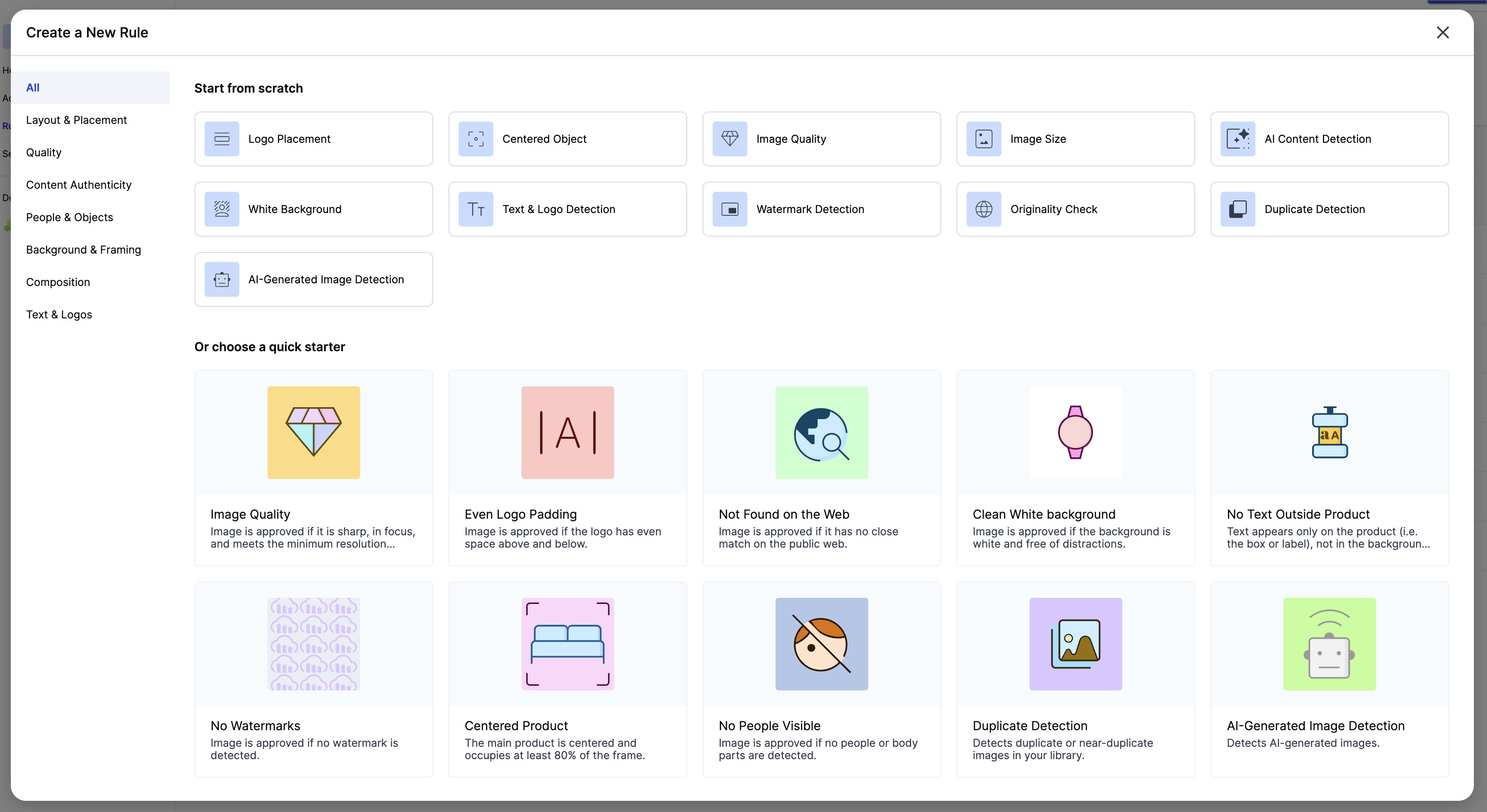Image resolution: width=1487 pixels, height=812 pixels.
Task: Choose the Even Logo Padding quick starter
Action: pos(567,467)
